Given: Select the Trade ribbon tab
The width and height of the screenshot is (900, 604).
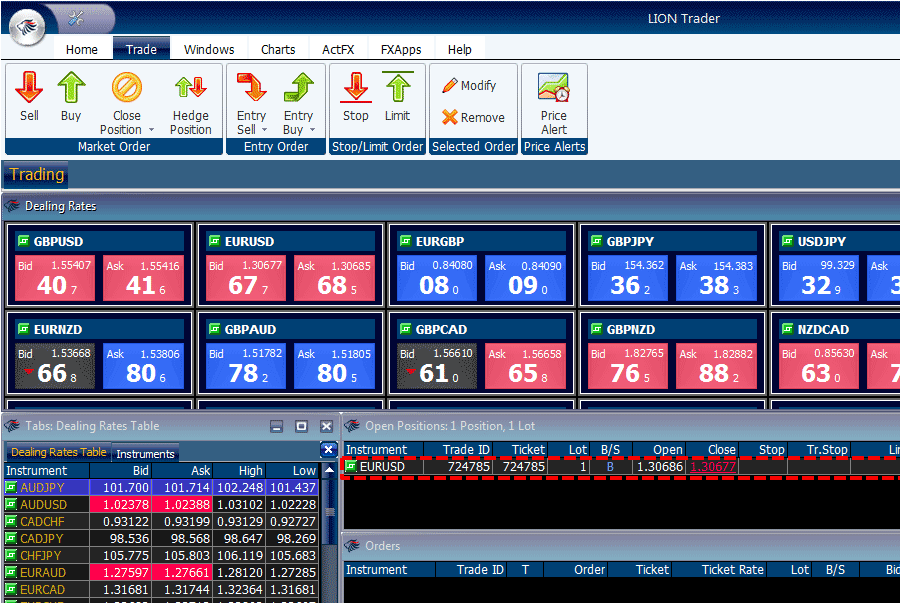Looking at the screenshot, I should [141, 49].
